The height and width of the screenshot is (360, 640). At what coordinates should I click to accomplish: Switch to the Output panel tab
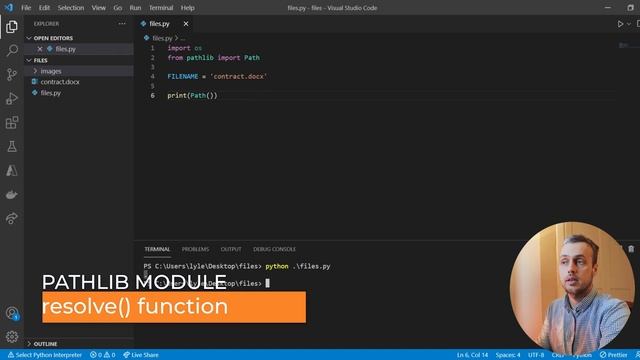pyautogui.click(x=231, y=249)
